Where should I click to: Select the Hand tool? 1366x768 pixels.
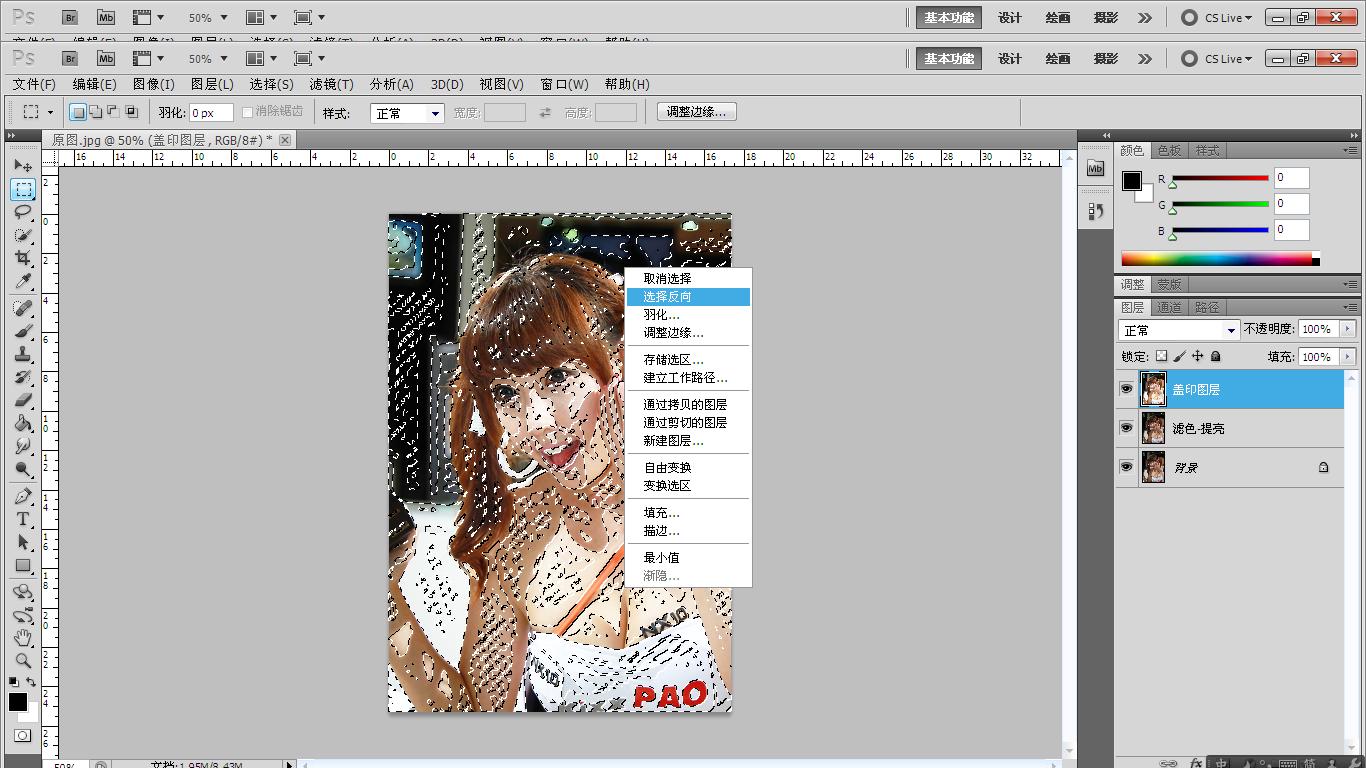coord(22,638)
